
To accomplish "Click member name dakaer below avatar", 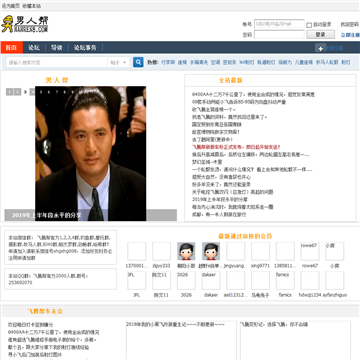I will tap(211, 295).
